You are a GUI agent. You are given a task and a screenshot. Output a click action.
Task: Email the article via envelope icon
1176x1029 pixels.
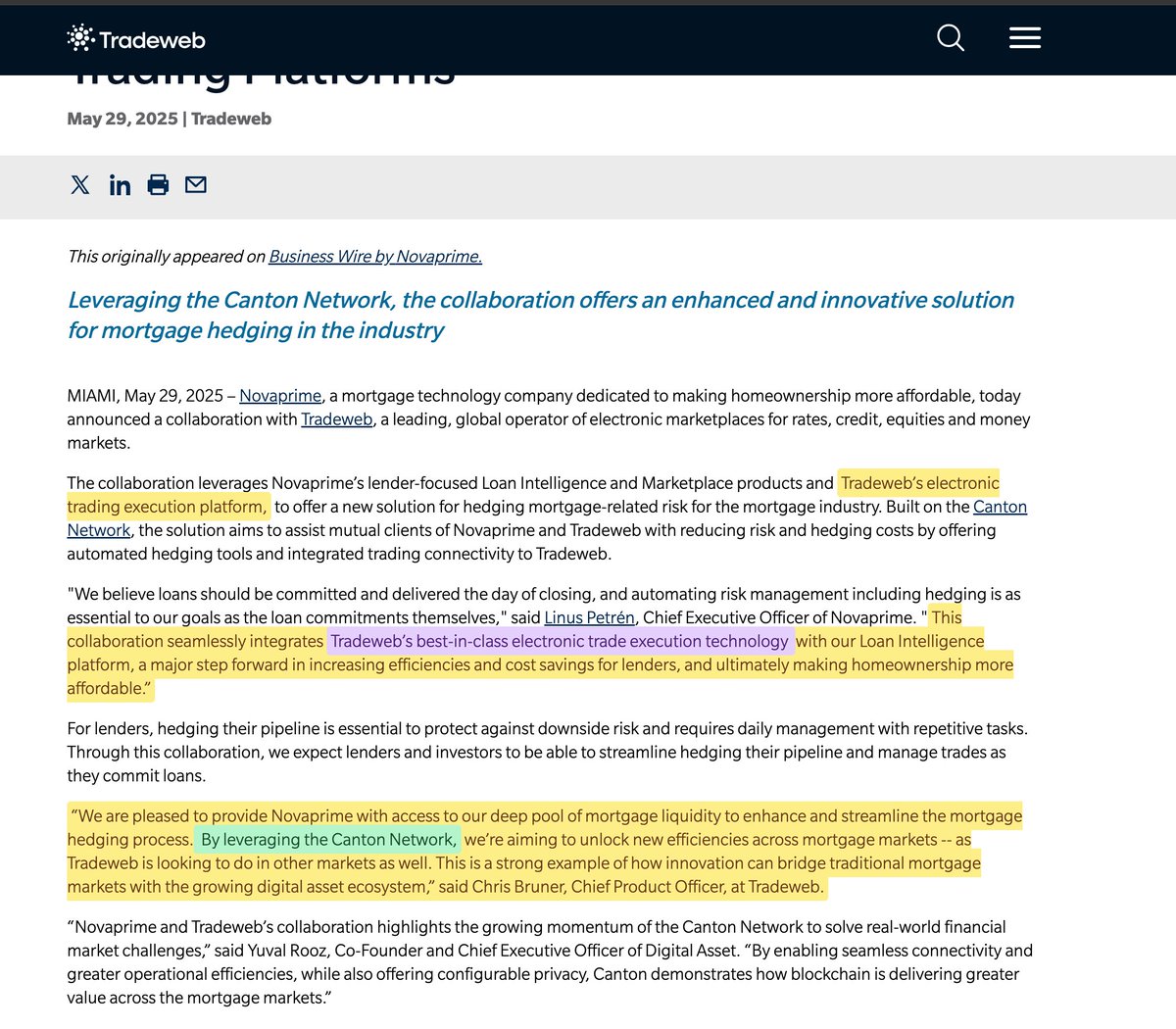click(196, 185)
